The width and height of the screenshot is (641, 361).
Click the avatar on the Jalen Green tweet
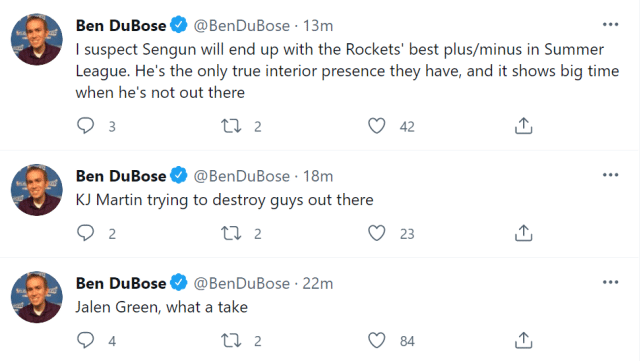37,297
